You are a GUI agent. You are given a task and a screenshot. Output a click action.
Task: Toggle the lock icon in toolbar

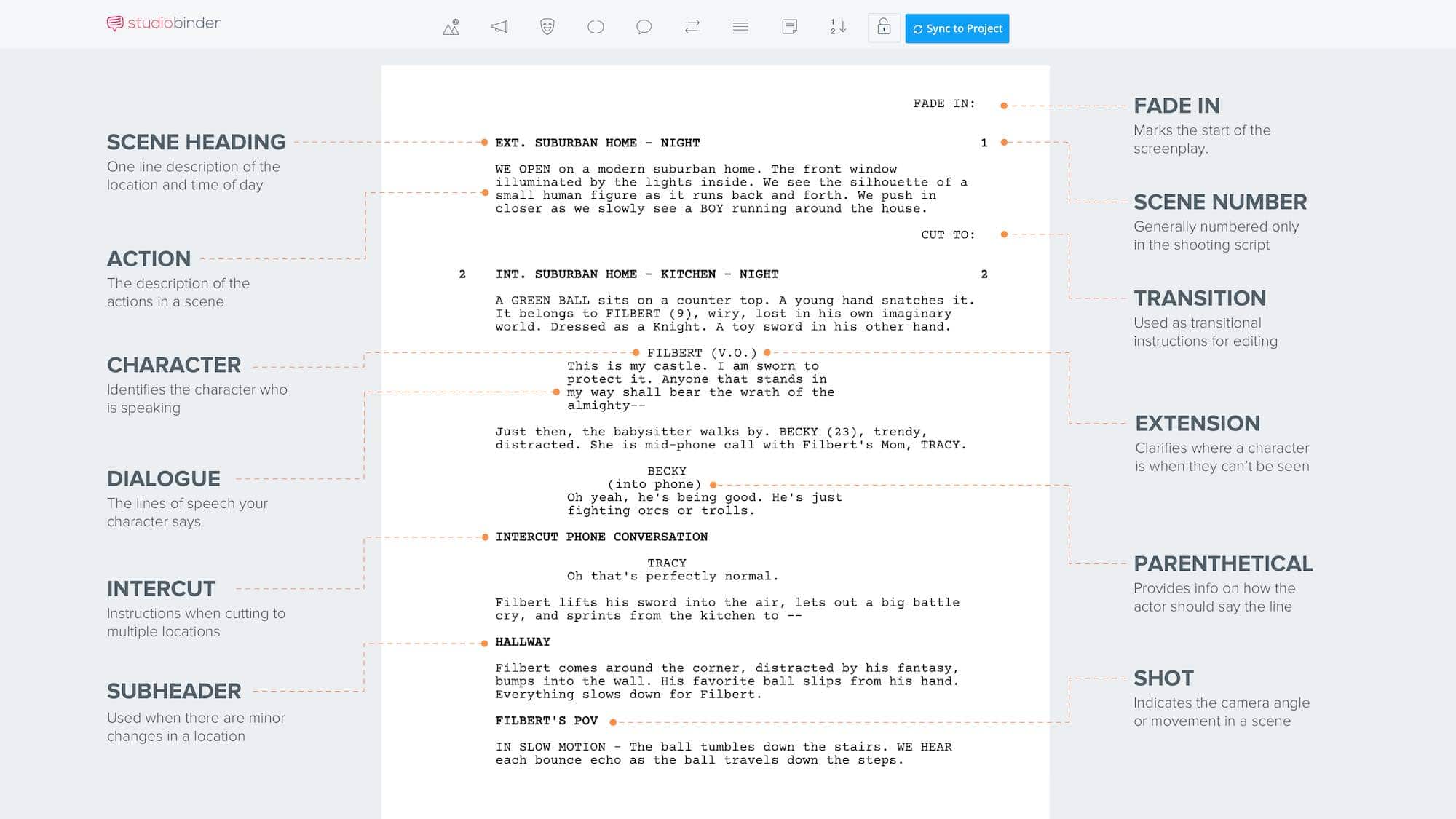(x=883, y=27)
